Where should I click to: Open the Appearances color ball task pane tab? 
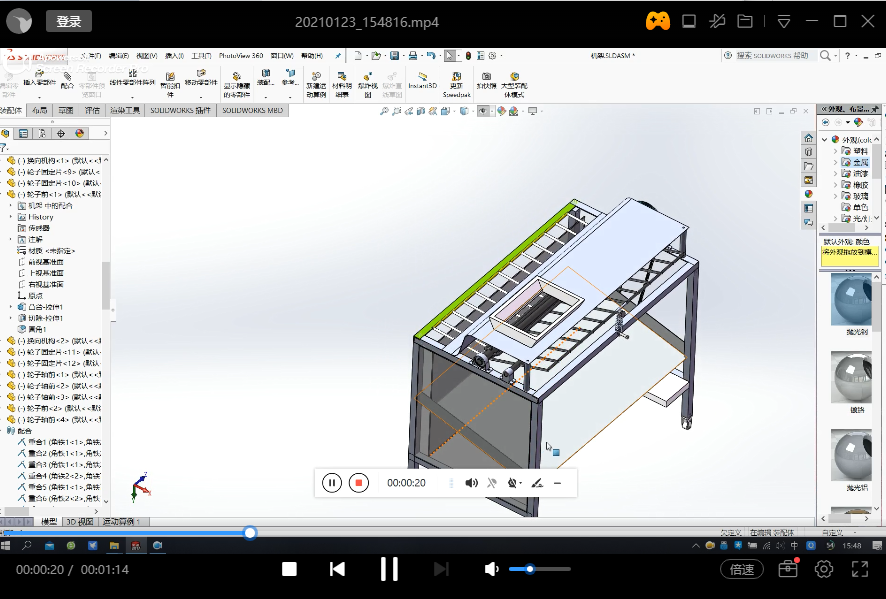[x=809, y=194]
